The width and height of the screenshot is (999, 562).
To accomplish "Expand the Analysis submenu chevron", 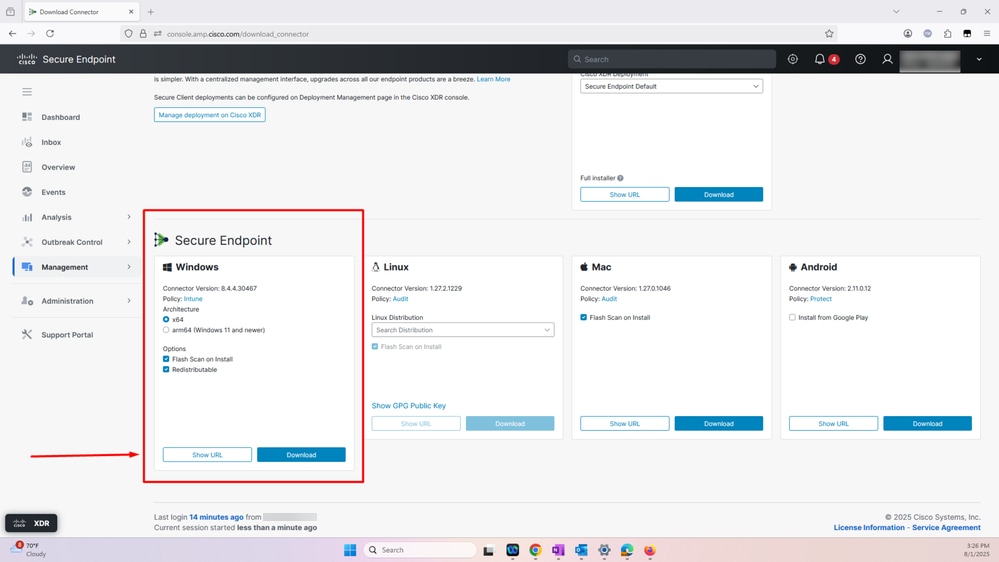I will [129, 217].
